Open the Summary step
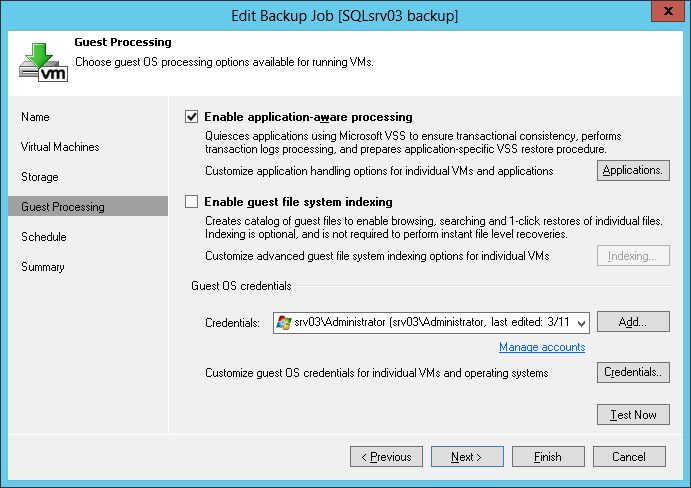The height and width of the screenshot is (488, 691). click(43, 267)
